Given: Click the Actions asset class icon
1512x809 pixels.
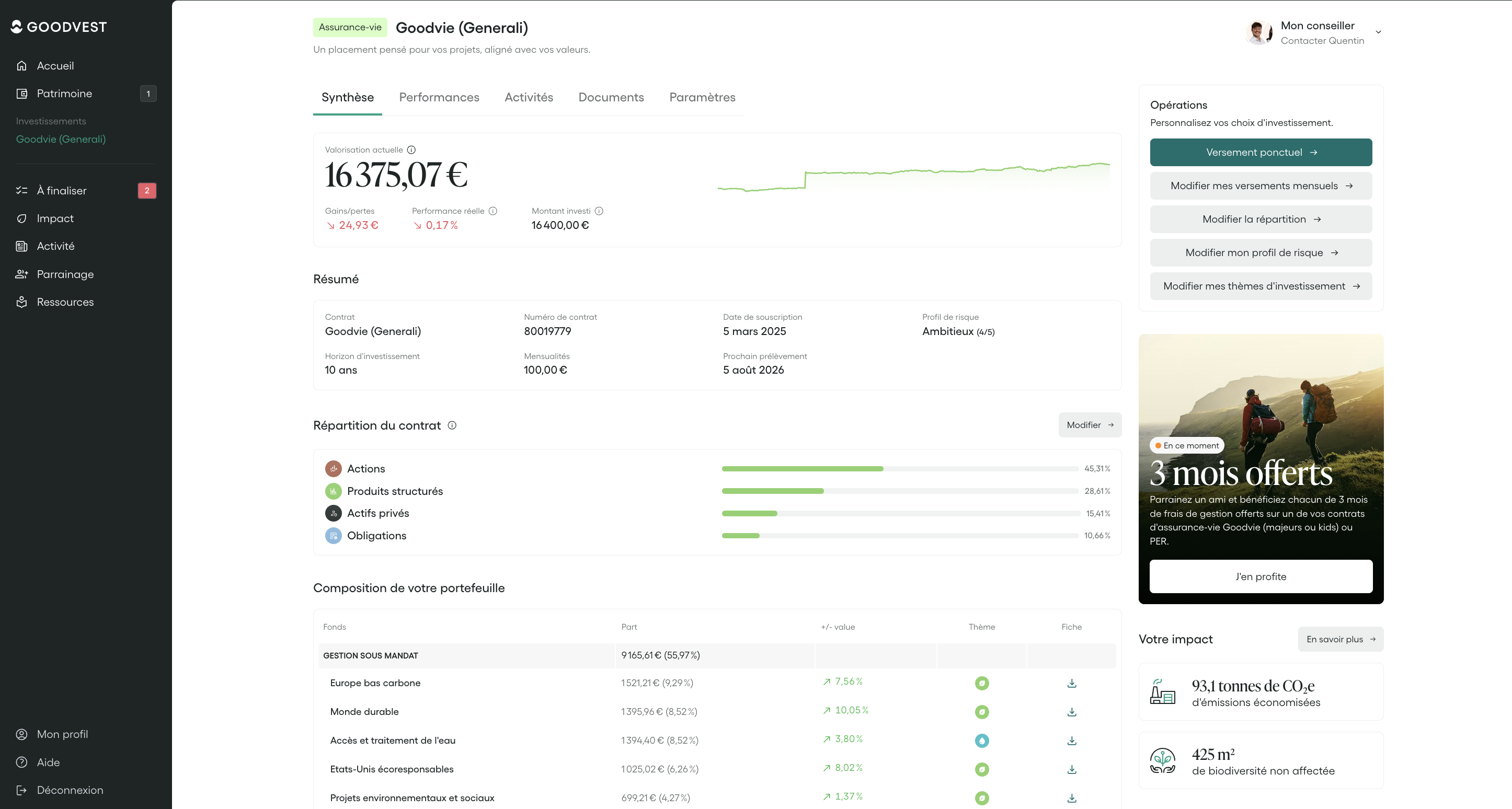Looking at the screenshot, I should pyautogui.click(x=334, y=469).
